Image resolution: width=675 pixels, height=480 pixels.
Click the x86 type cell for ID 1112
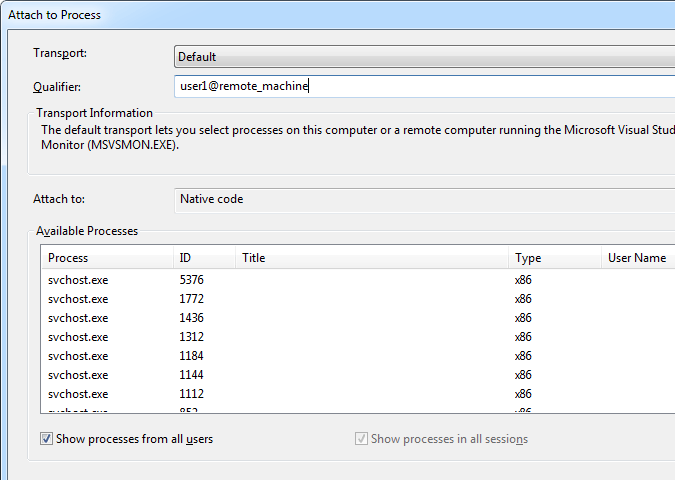[x=523, y=393]
